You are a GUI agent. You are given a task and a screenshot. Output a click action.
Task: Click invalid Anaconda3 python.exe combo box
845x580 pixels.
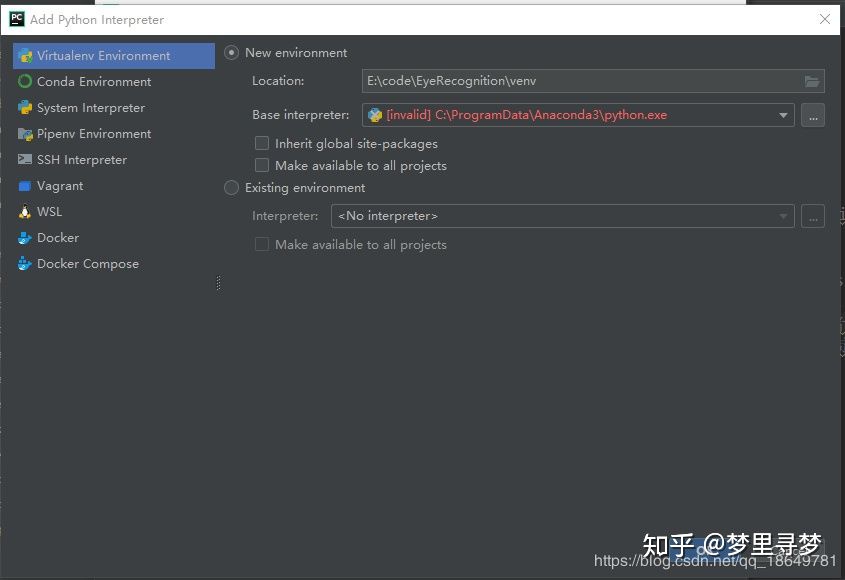(578, 115)
